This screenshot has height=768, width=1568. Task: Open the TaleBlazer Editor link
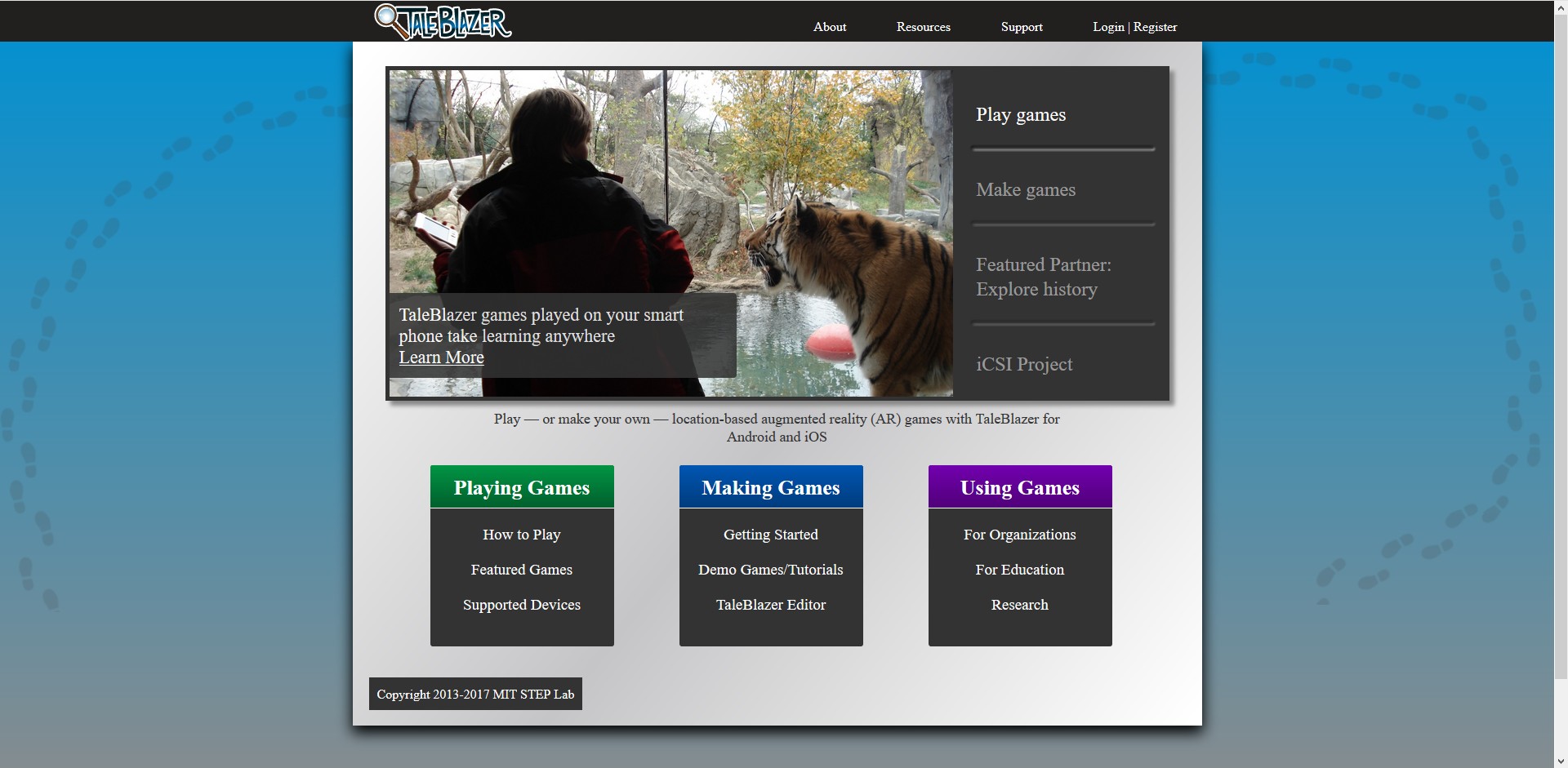point(771,605)
